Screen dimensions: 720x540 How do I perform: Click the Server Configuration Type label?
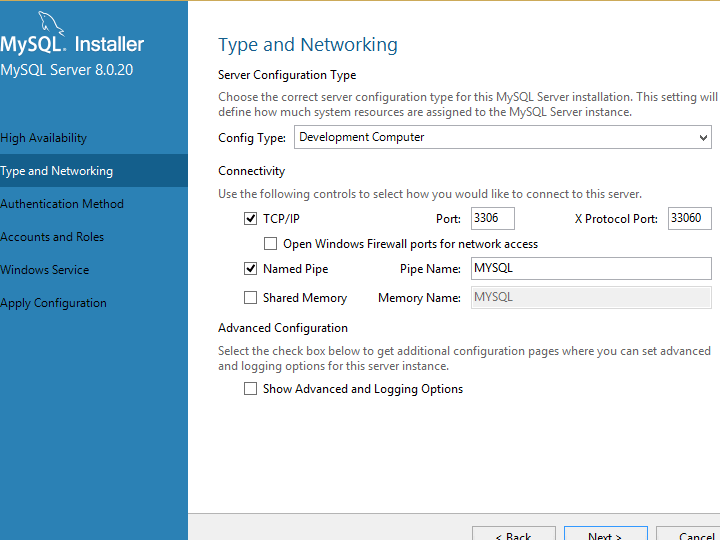coord(287,75)
